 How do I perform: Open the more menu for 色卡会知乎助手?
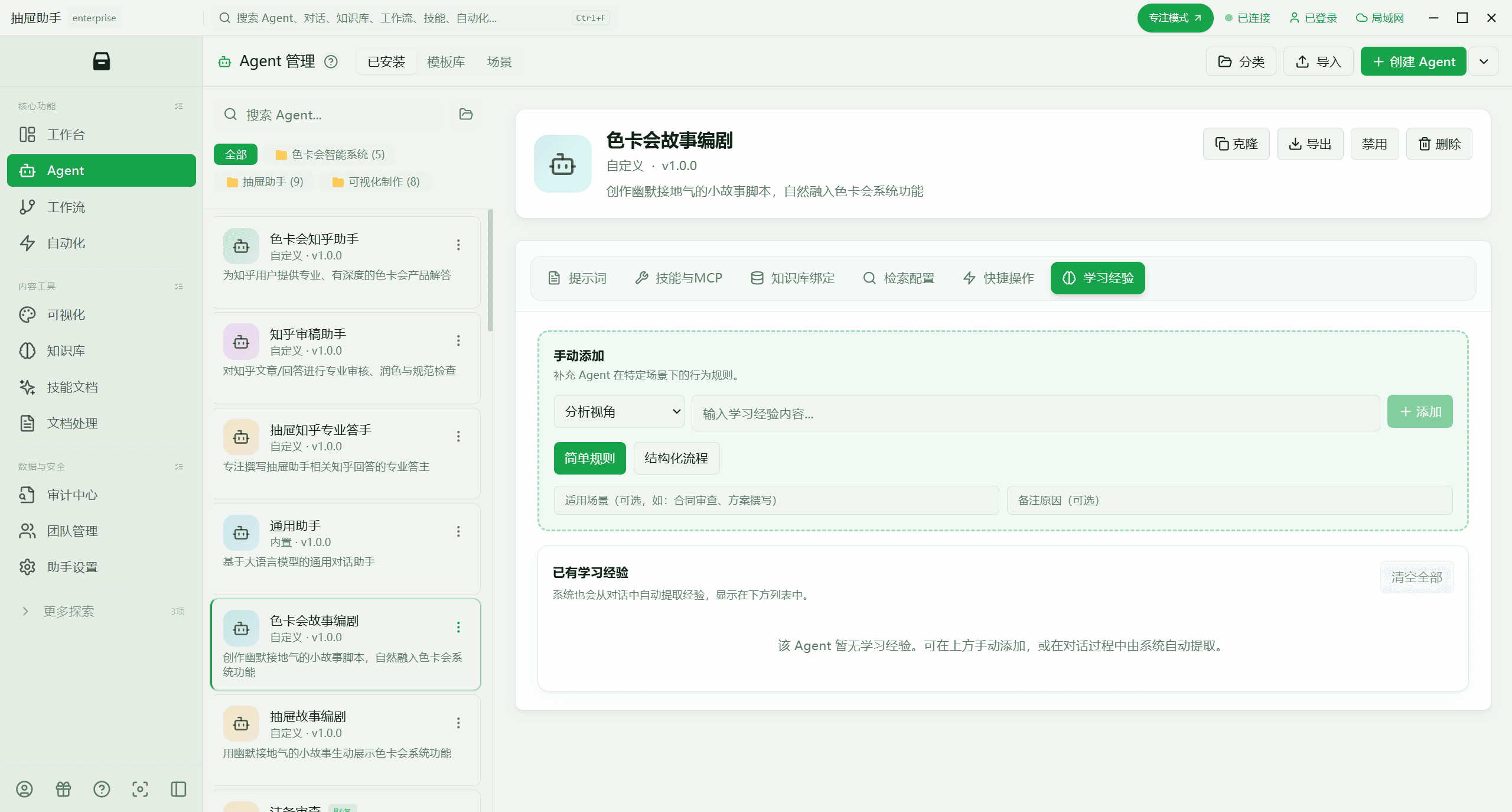458,245
